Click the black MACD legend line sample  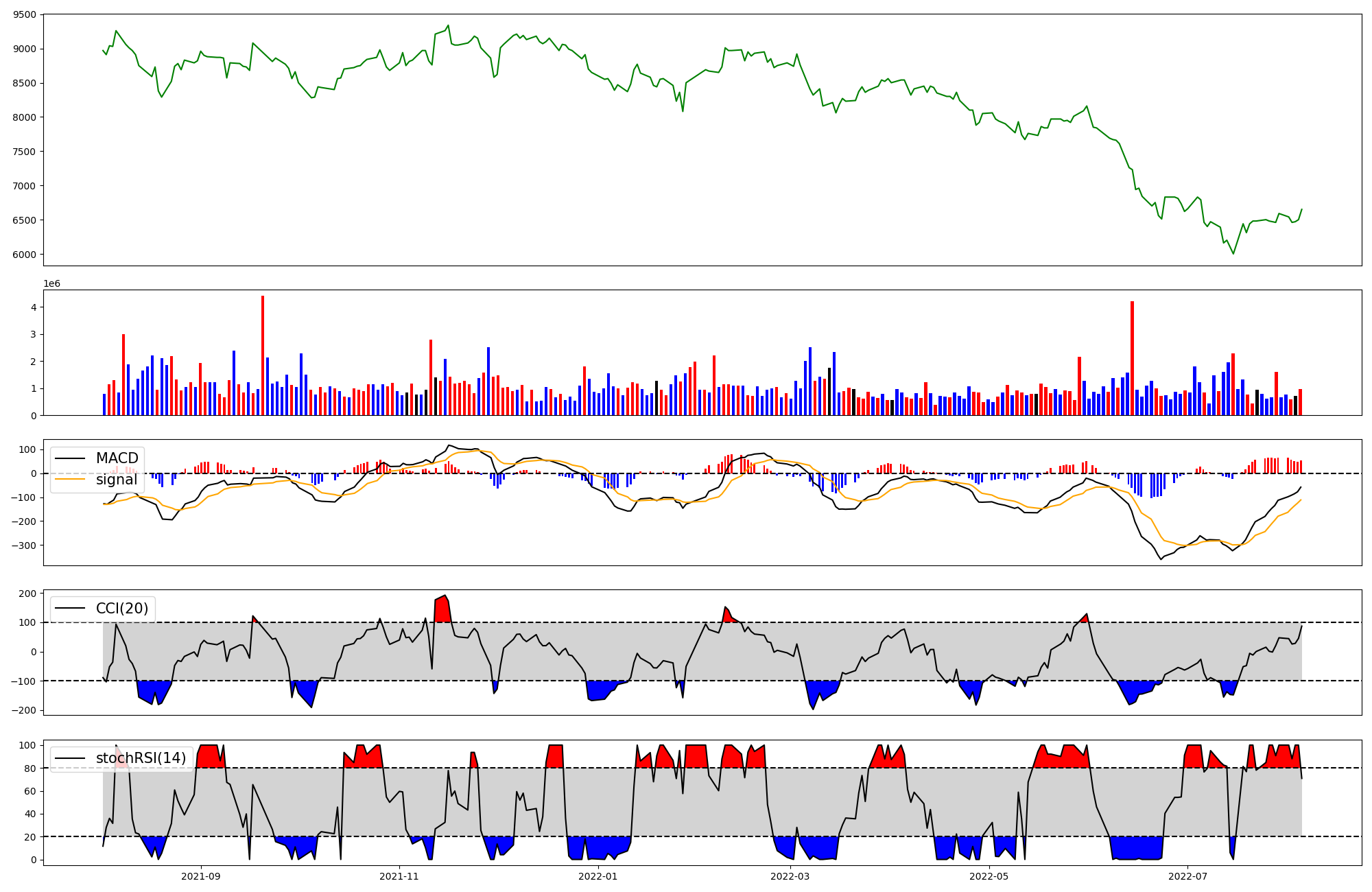71,458
